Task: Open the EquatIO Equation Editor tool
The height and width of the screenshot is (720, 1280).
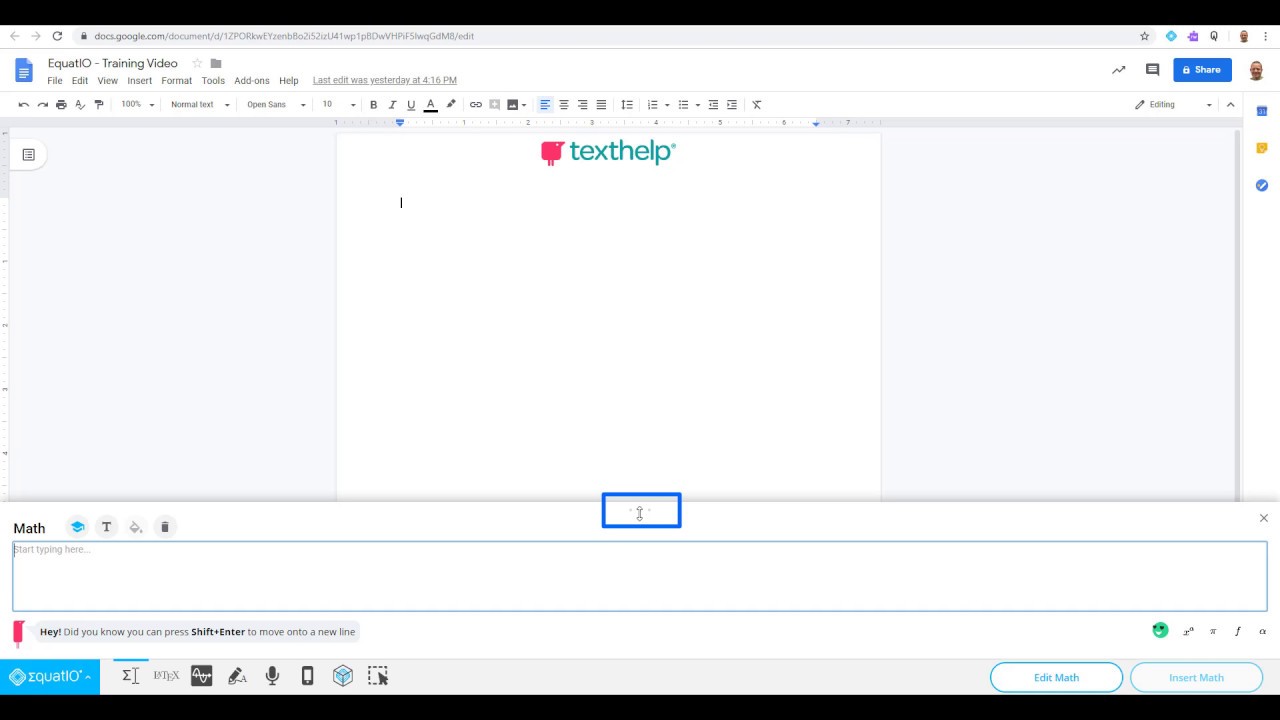Action: [130, 676]
